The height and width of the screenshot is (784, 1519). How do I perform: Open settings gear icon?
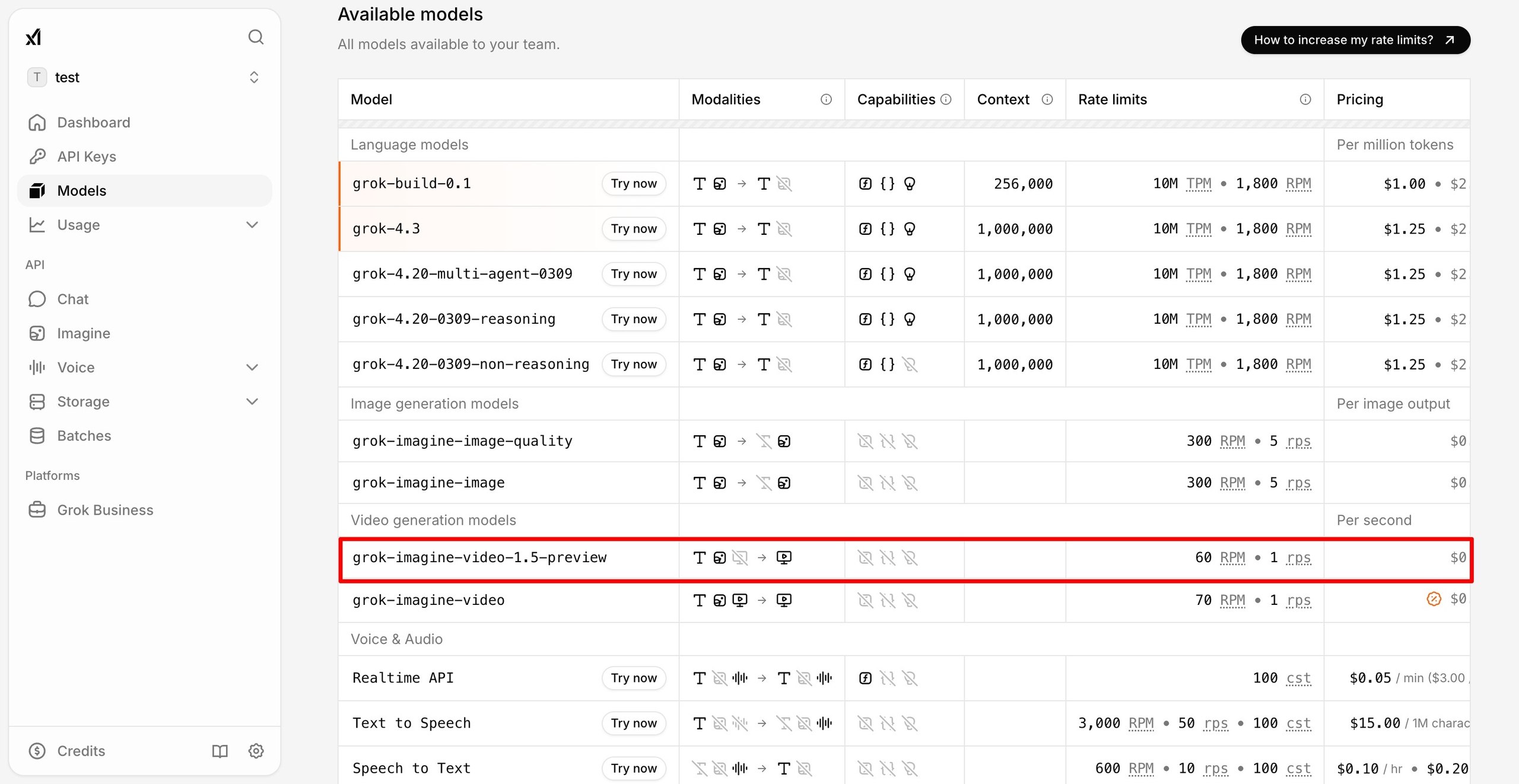point(256,751)
